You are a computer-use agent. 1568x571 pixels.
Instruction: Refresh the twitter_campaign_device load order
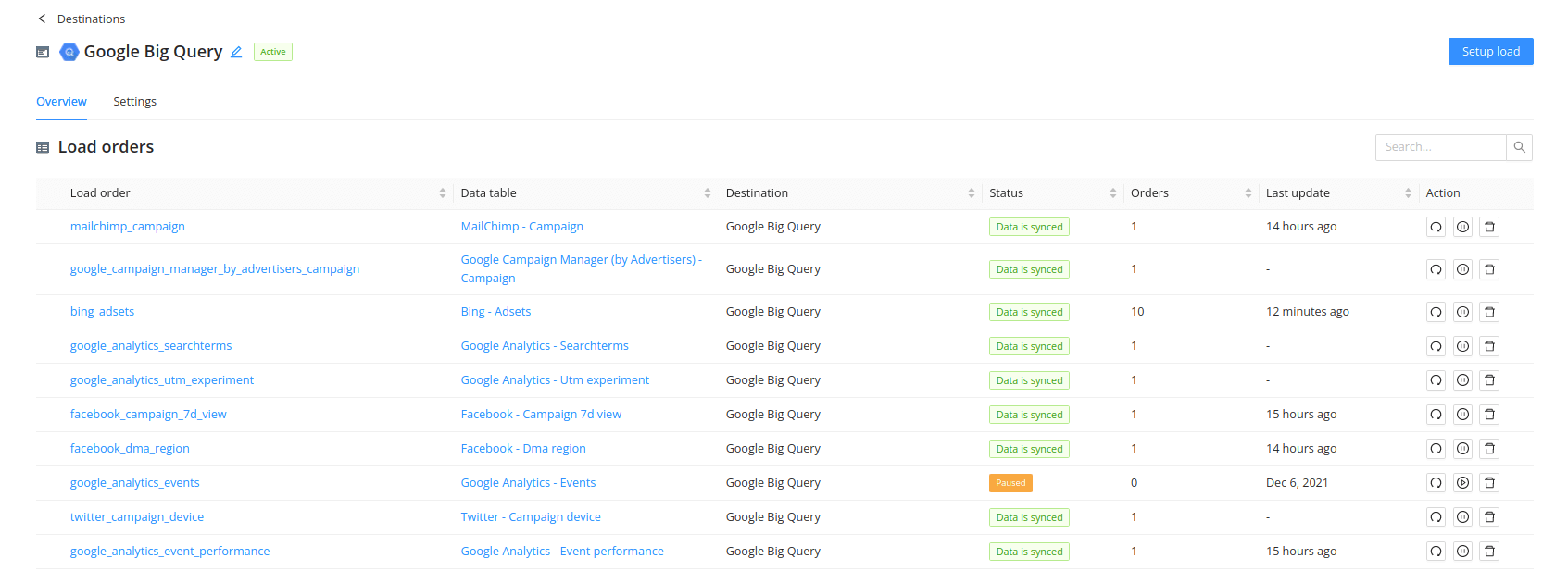[x=1436, y=517]
